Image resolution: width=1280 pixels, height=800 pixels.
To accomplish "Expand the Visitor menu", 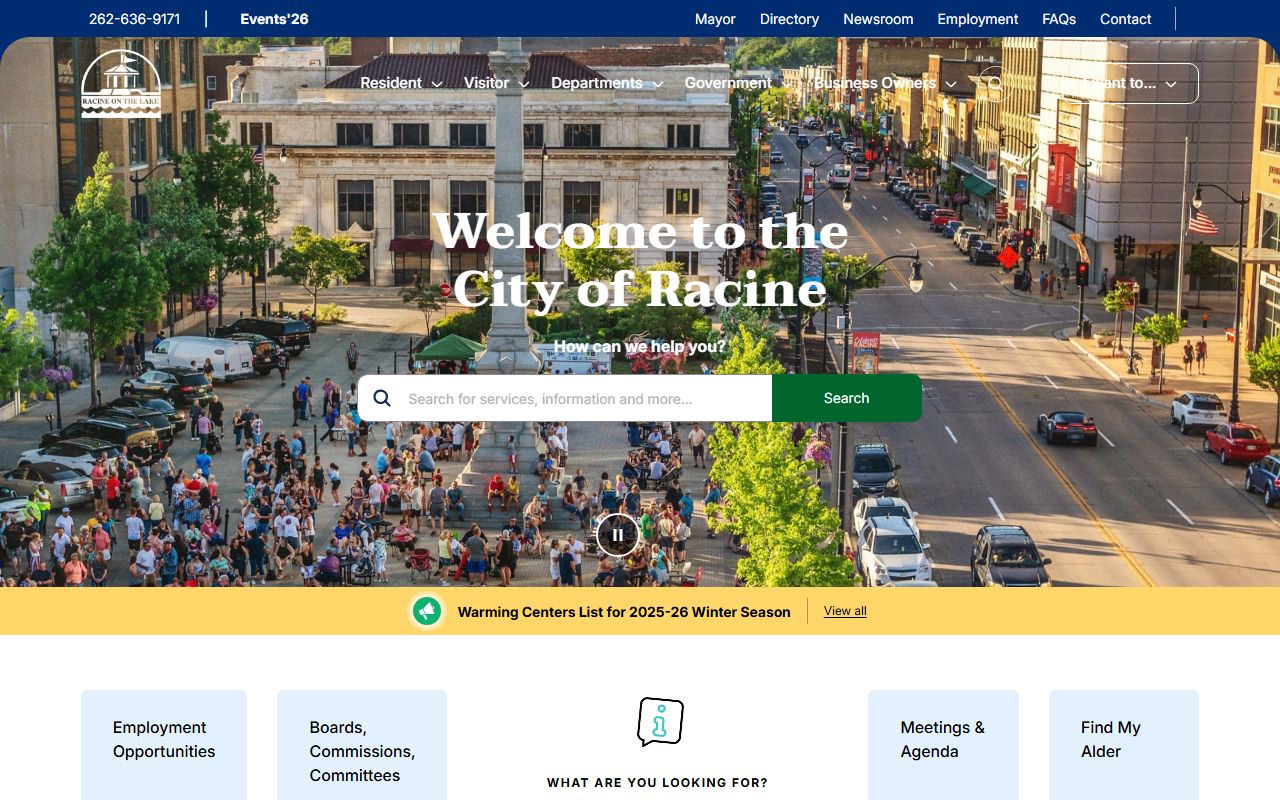I will tap(496, 83).
